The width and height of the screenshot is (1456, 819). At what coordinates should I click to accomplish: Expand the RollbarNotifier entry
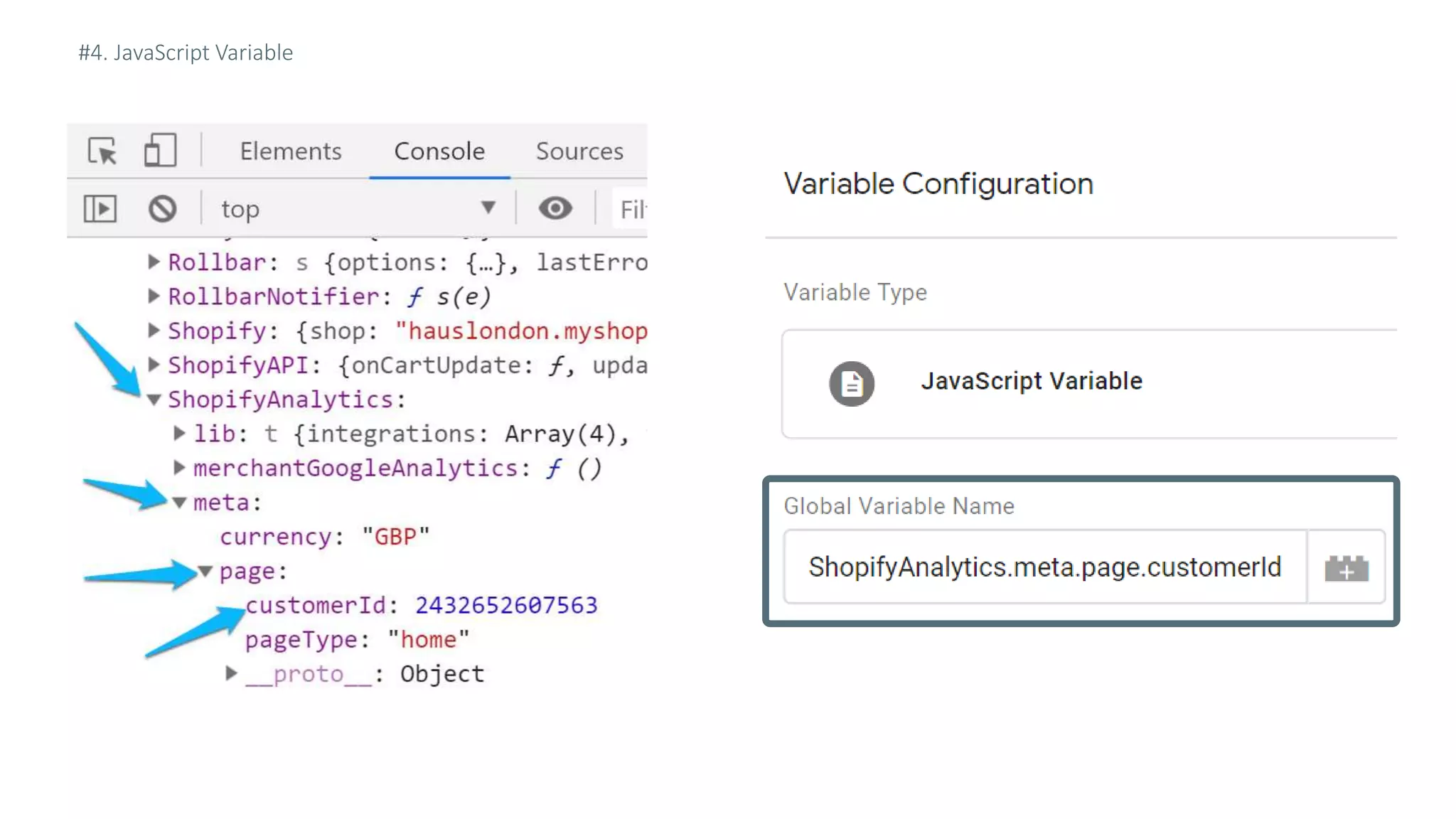click(153, 296)
